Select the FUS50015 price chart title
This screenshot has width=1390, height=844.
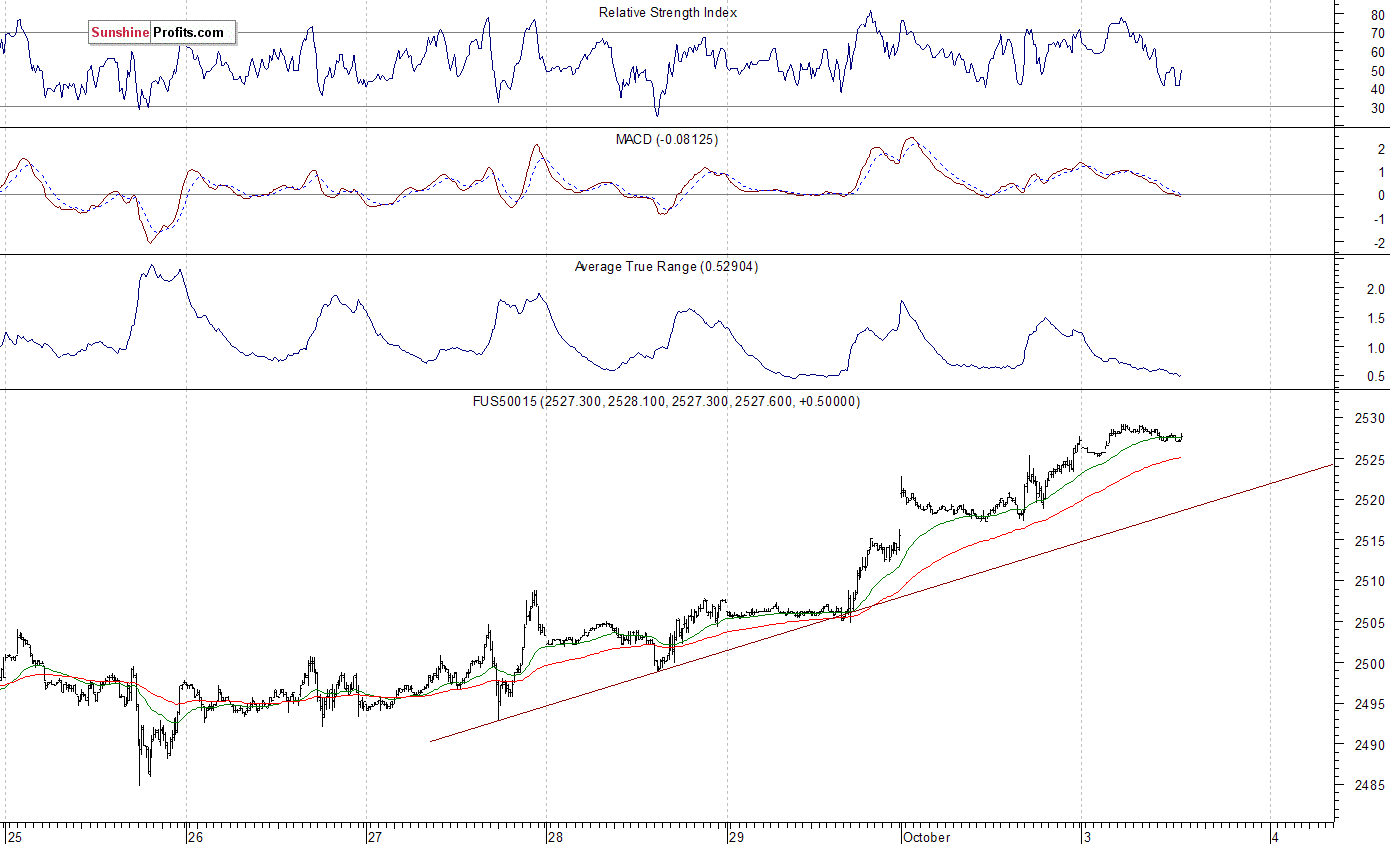(x=666, y=401)
